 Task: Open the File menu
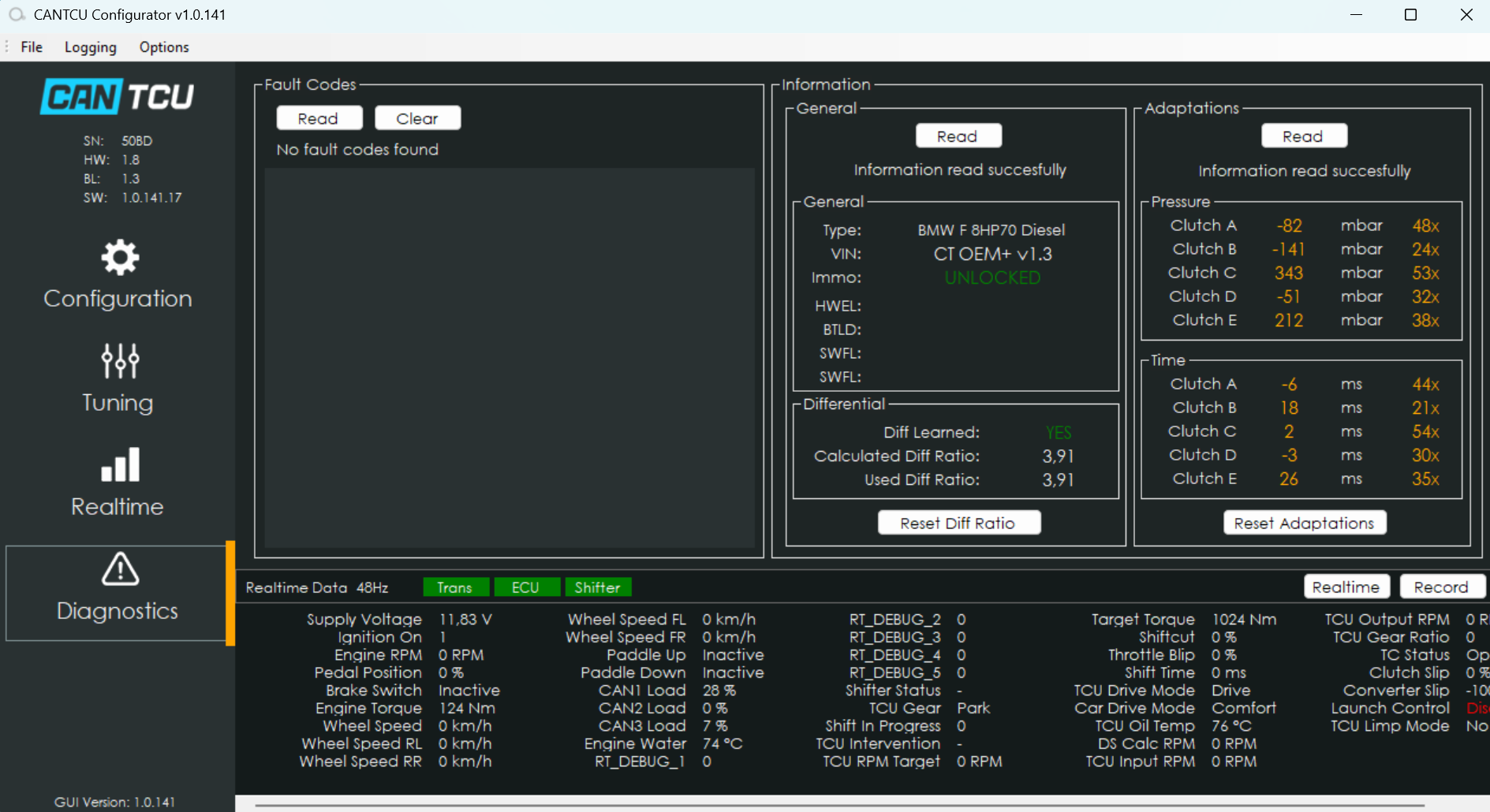pos(32,47)
